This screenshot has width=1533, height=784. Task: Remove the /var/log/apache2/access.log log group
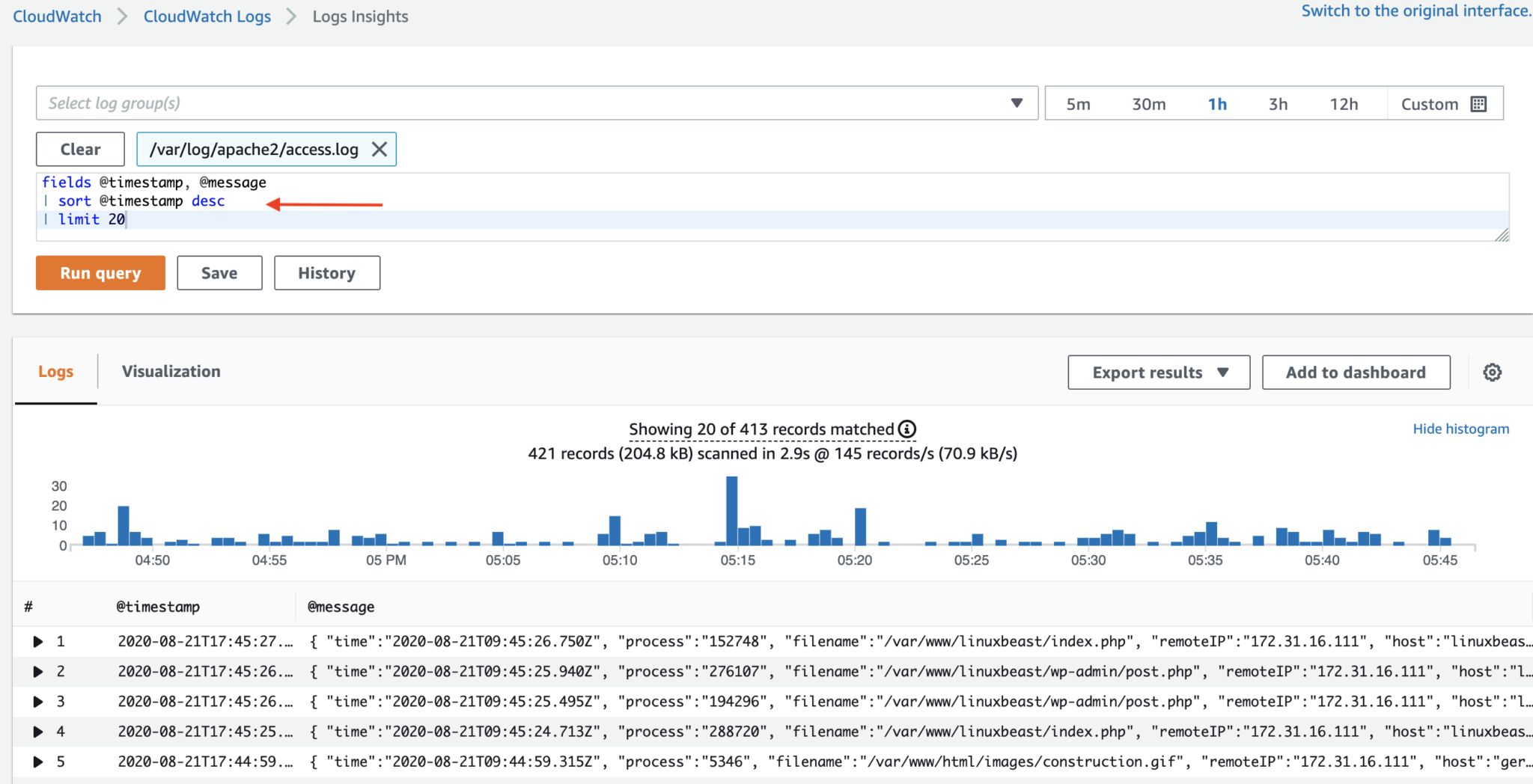coord(380,150)
